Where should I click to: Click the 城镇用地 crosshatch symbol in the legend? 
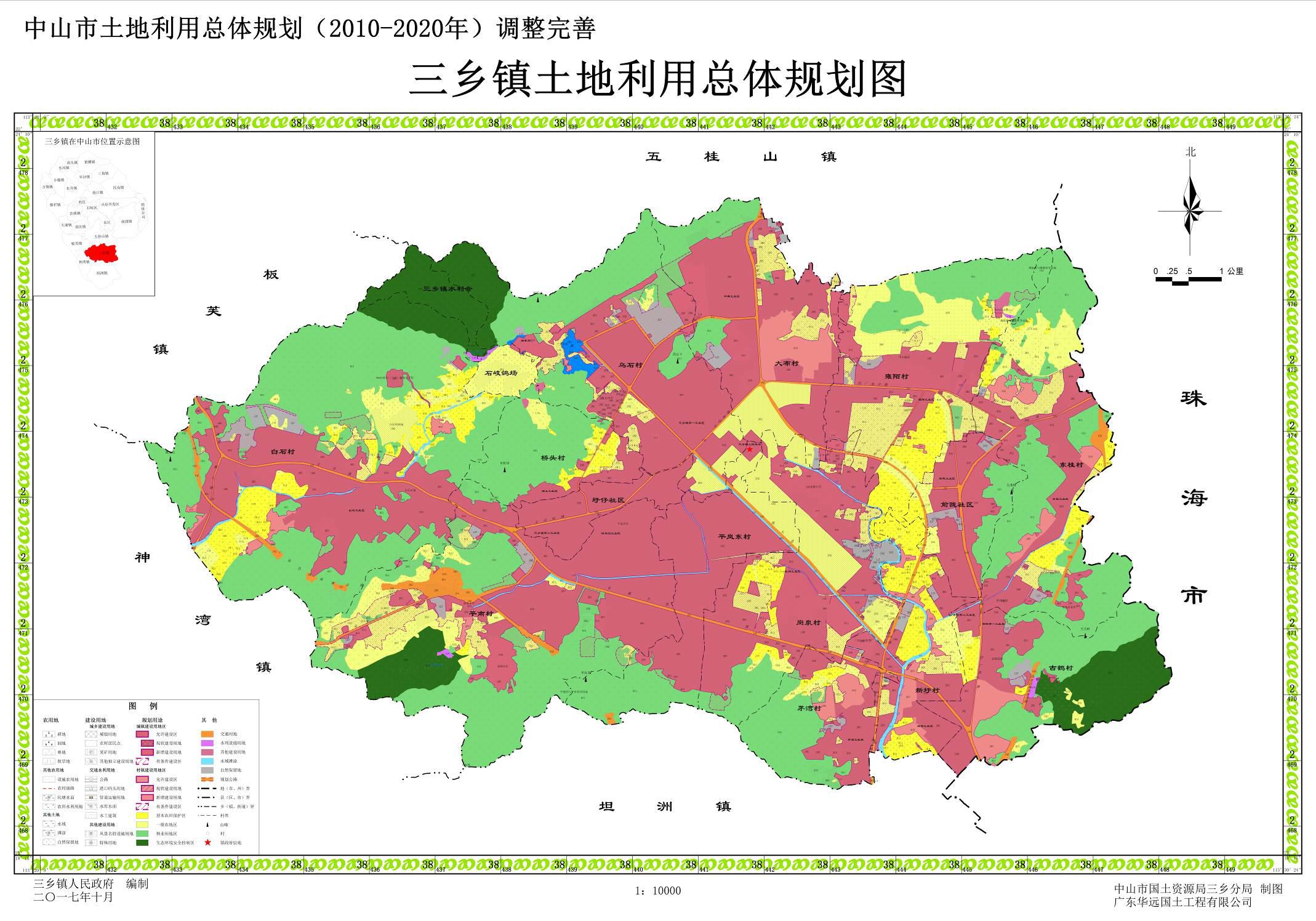[91, 734]
